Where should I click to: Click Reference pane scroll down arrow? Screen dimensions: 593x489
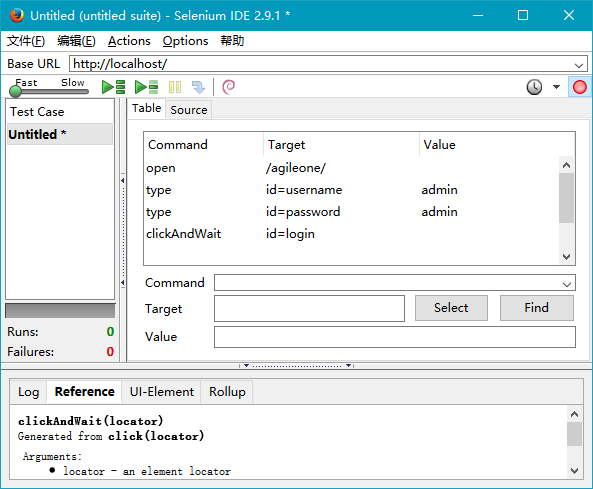pos(574,471)
